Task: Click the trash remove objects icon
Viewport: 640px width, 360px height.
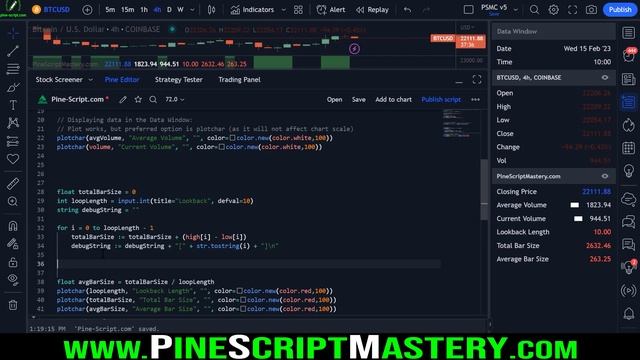Action: click(x=13, y=304)
